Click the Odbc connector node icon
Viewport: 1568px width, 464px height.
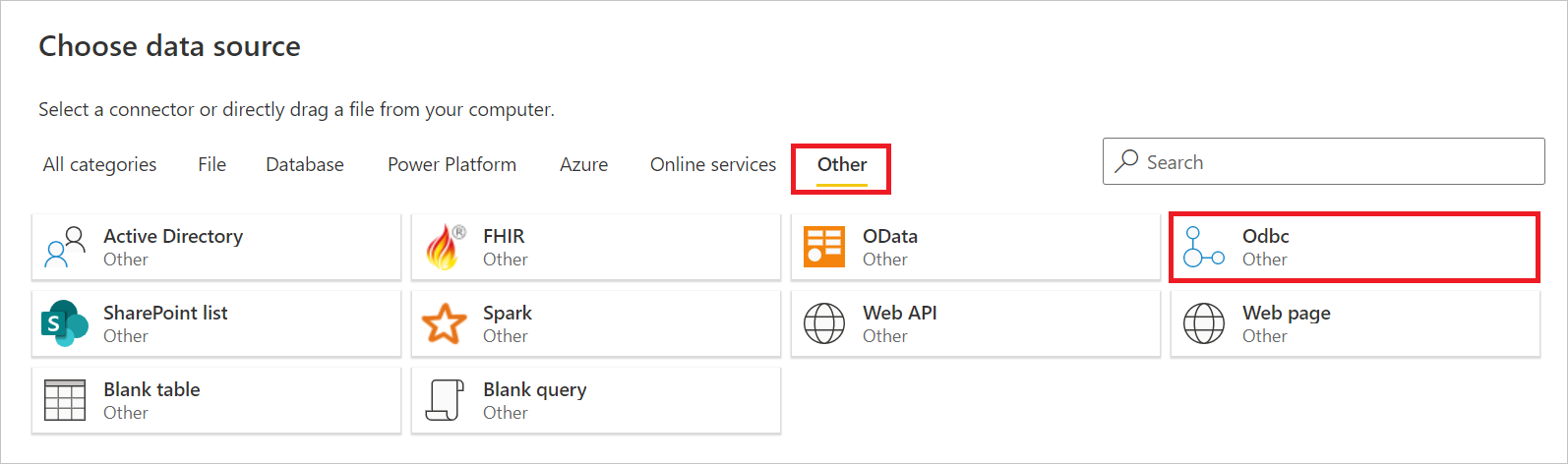tap(1203, 247)
